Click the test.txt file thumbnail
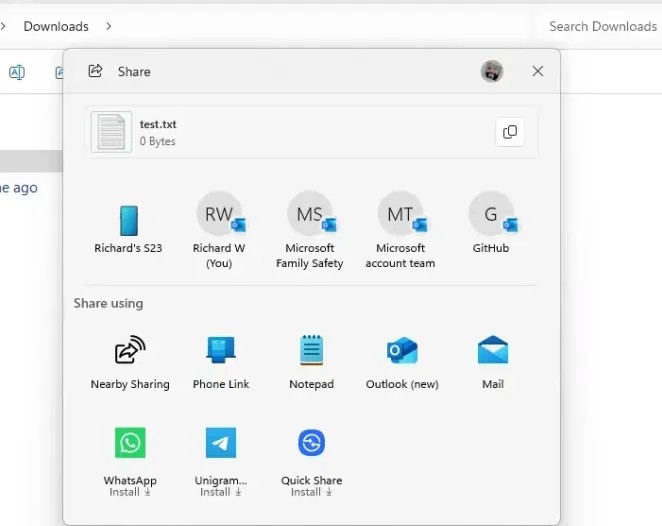The height and width of the screenshot is (526, 662). click(x=111, y=132)
